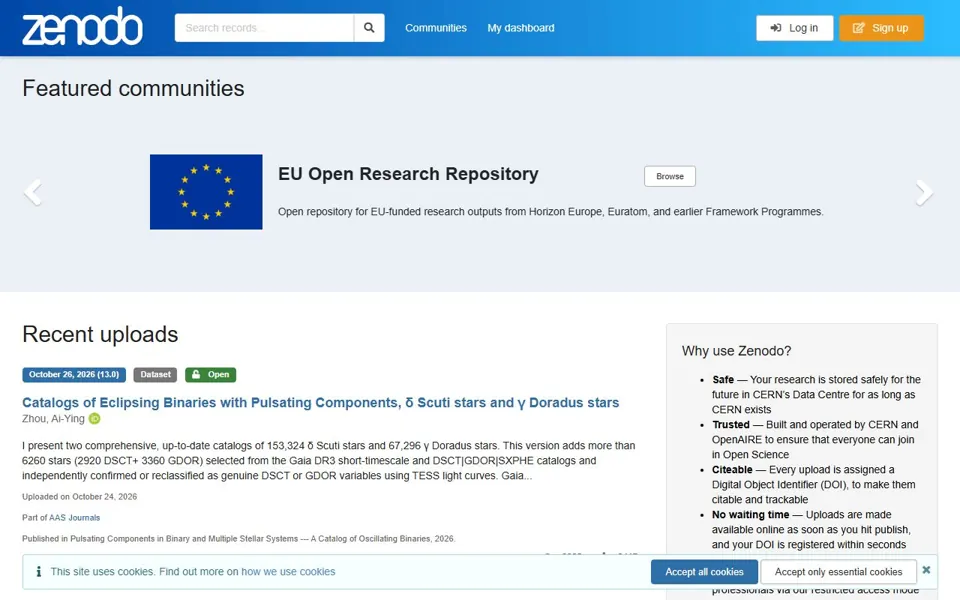Click the October 26, 2026 (13.0) version label
This screenshot has height=600, width=960.
point(74,375)
